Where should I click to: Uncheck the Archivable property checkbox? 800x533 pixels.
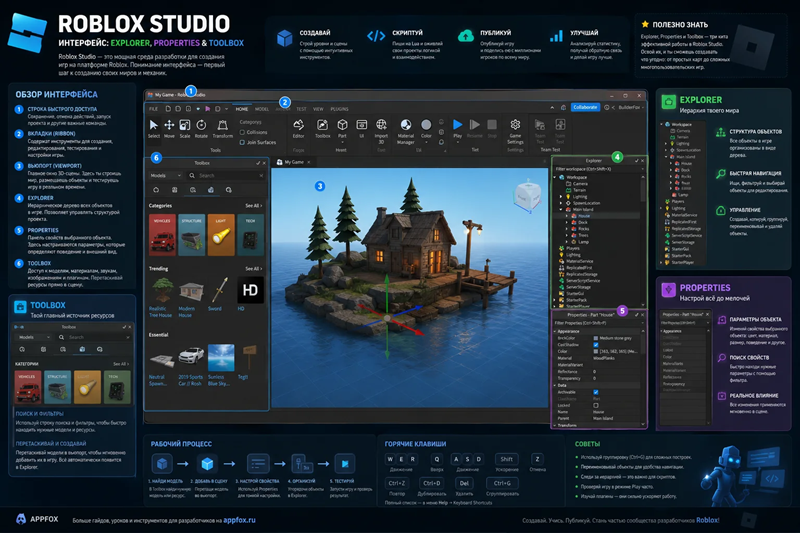pos(596,392)
